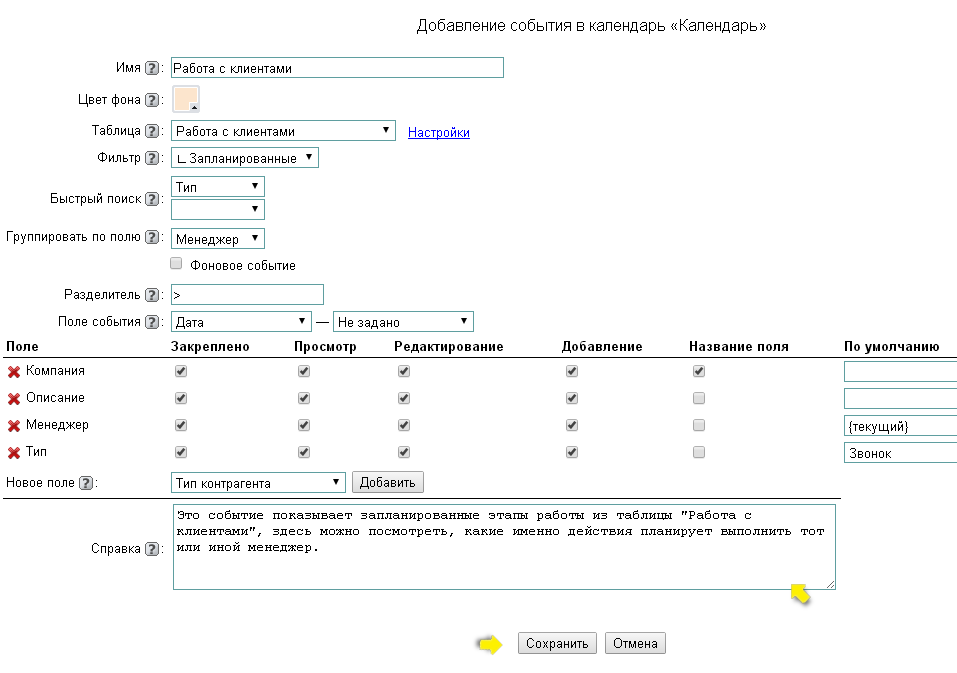Viewport: 957px width, 673px height.
Task: Remove the Менеджер field row
Action: click(14, 426)
